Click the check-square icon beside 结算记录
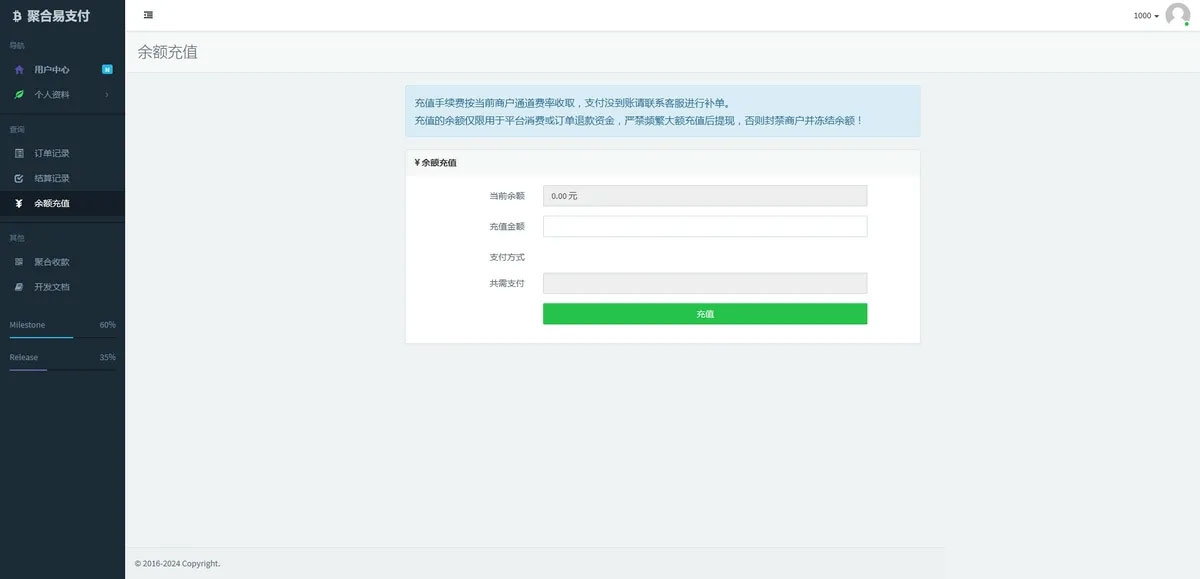The width and height of the screenshot is (1200, 579). point(19,178)
